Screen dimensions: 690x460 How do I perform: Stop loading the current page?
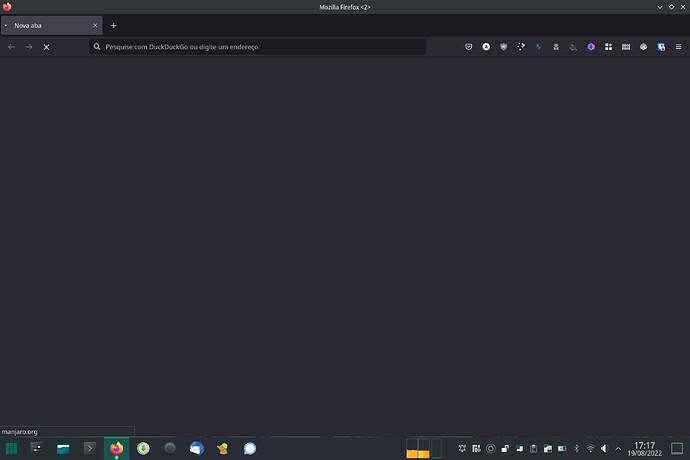pos(47,47)
